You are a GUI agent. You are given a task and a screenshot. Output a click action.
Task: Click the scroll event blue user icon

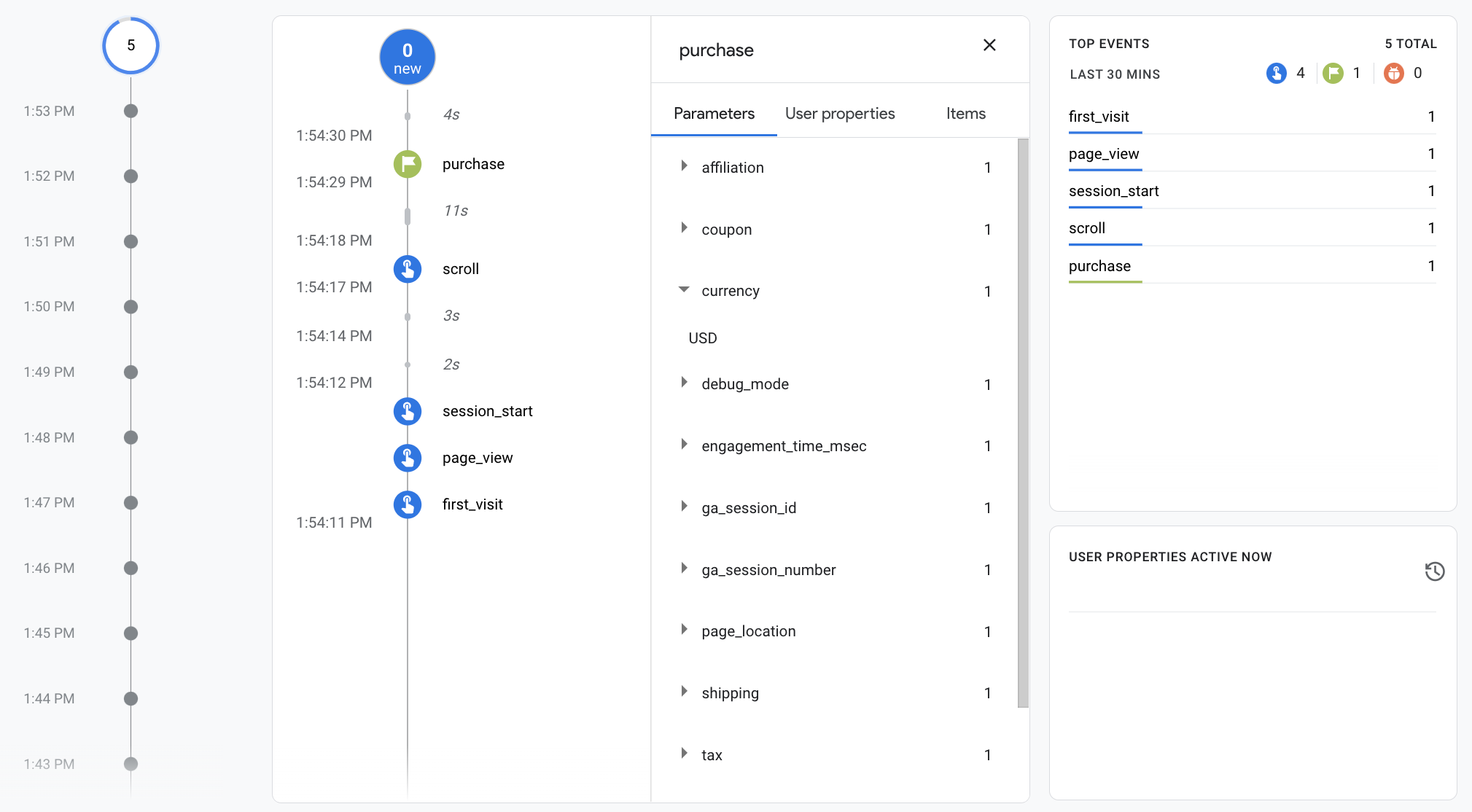(x=408, y=268)
